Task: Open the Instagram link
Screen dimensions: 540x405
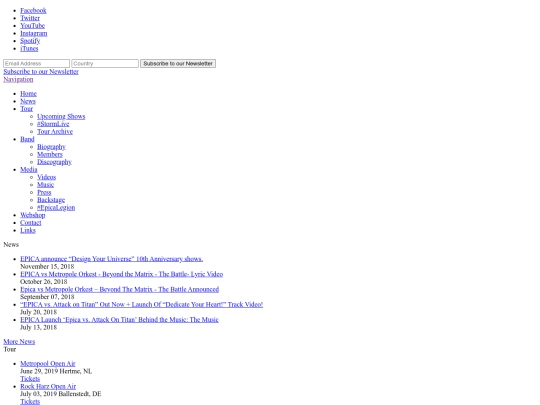Action: [x=34, y=33]
